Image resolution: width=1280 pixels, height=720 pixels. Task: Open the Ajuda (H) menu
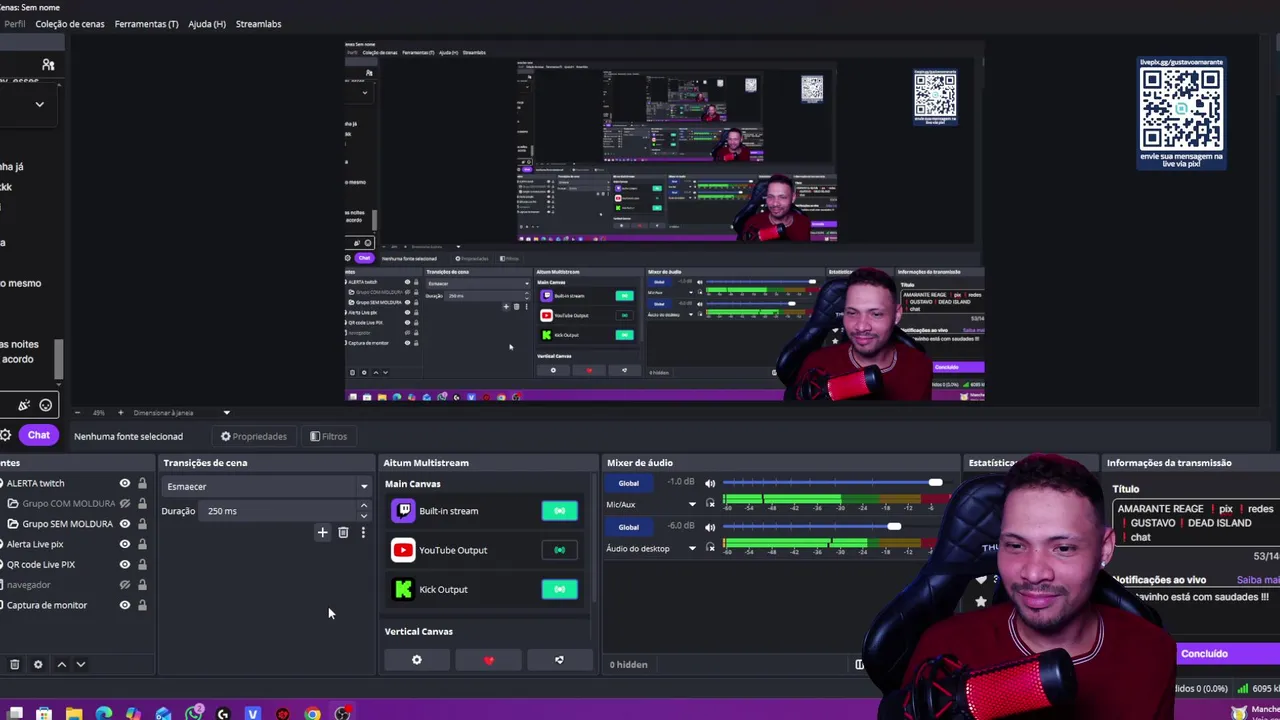(x=207, y=24)
